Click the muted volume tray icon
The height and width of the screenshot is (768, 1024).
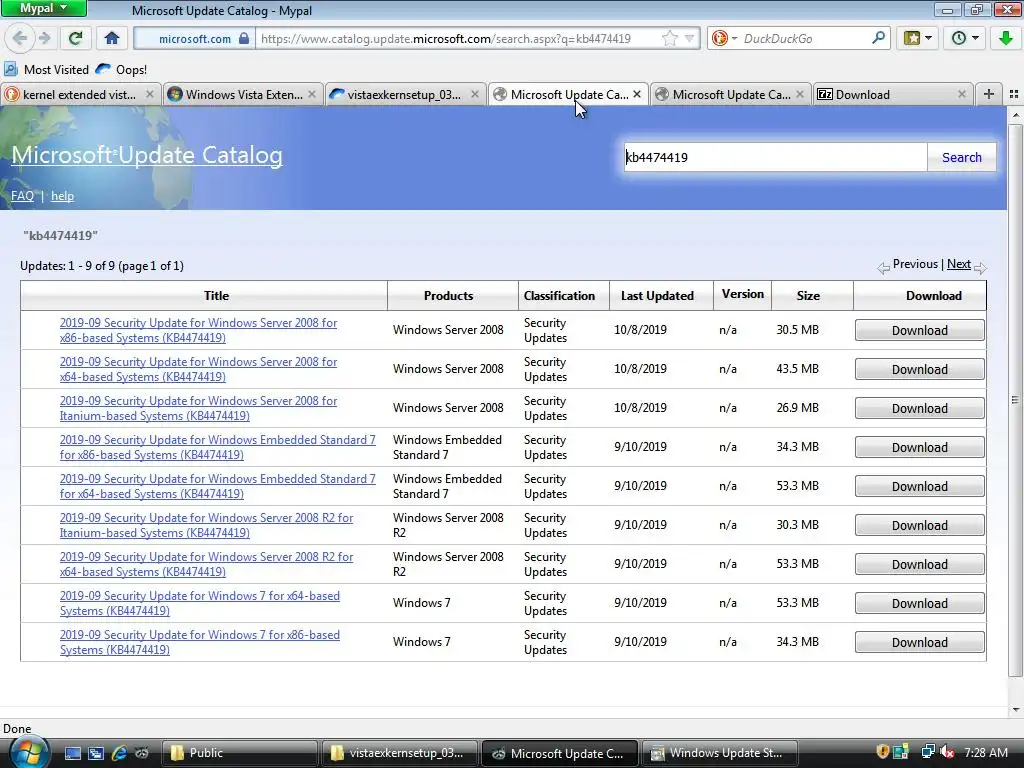click(947, 752)
